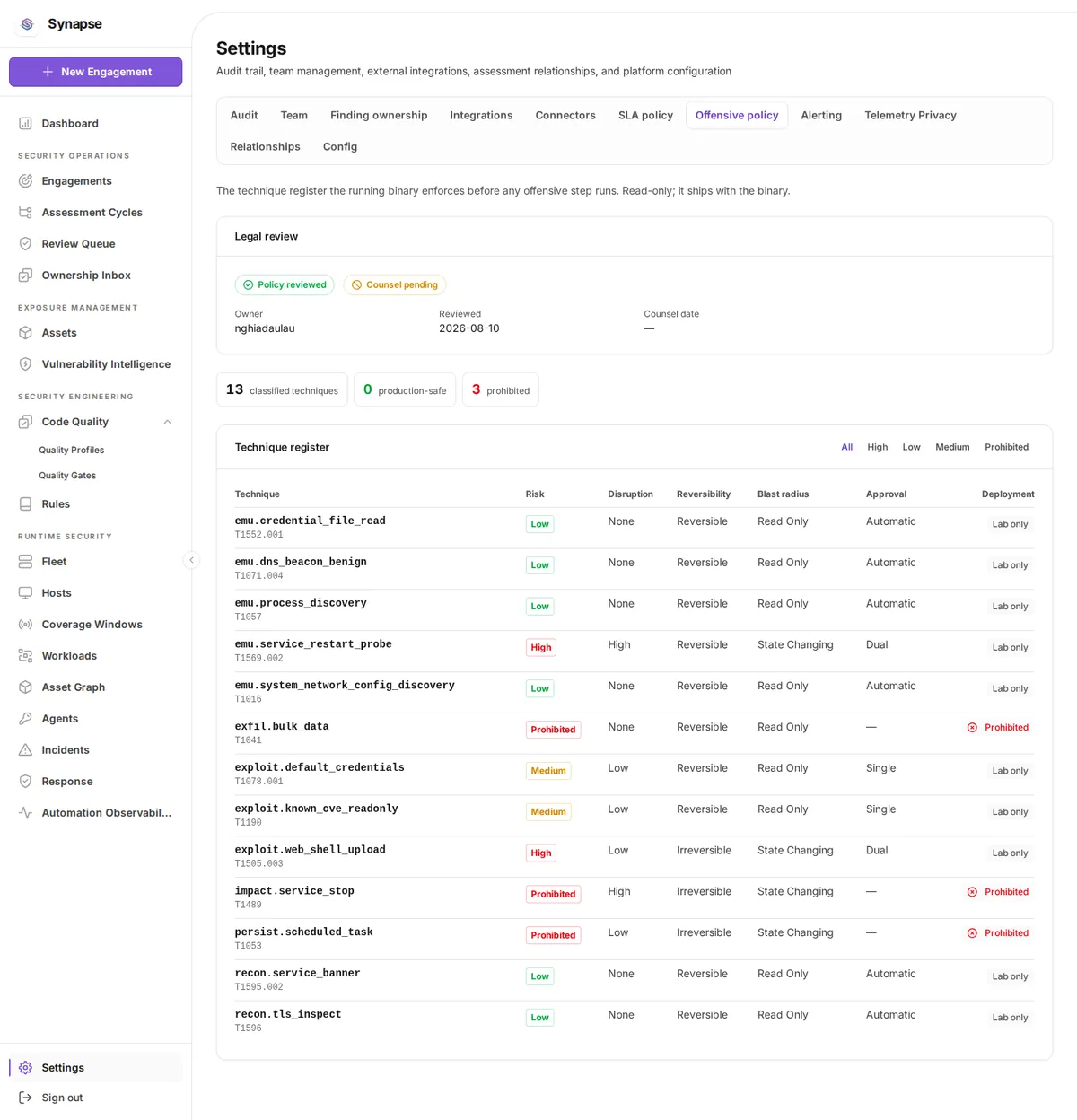This screenshot has height=1120, width=1077.
Task: Switch to the Config tab
Action: pyautogui.click(x=340, y=147)
